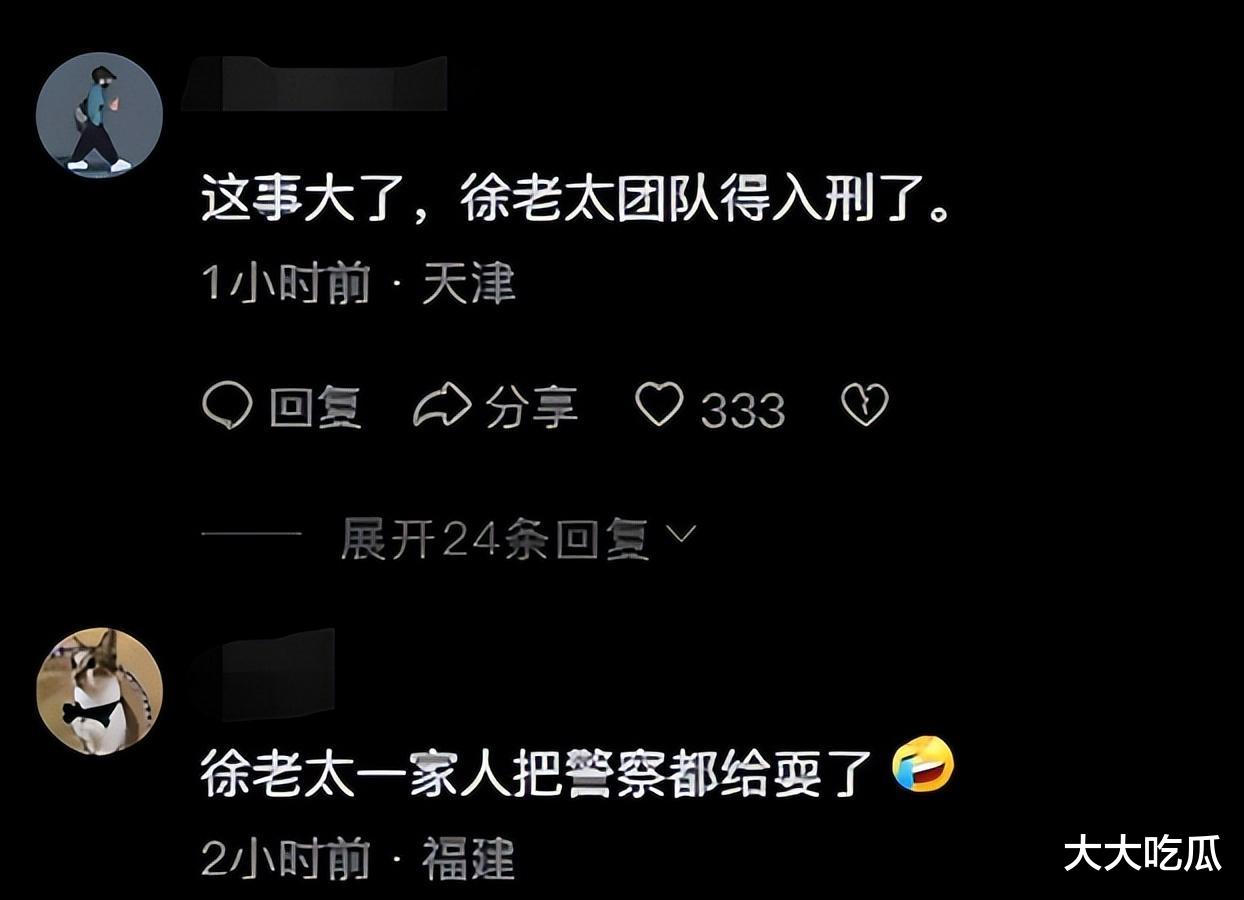This screenshot has height=900, width=1244.
Task: Click the reply speech bubble icon
Action: click(227, 407)
